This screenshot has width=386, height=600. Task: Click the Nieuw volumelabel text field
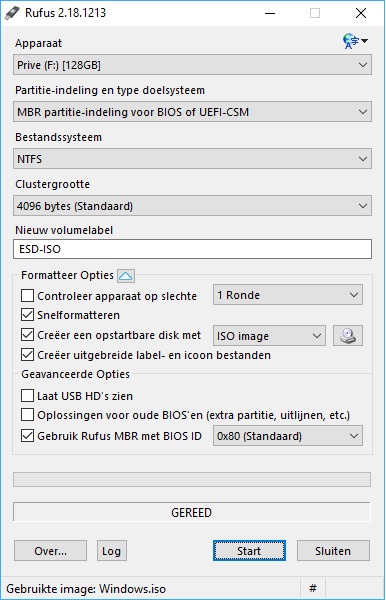pos(192,249)
